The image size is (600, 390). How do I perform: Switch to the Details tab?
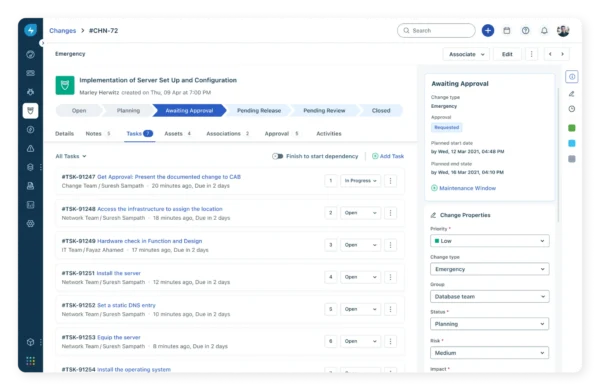point(64,134)
